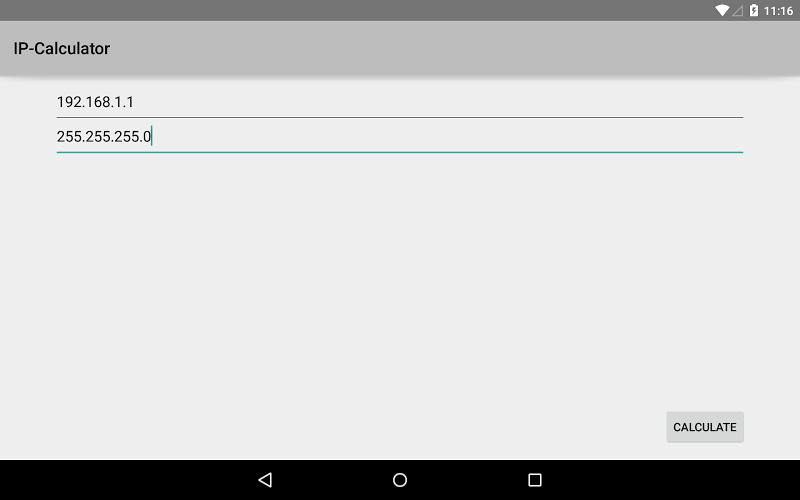Tap the Android back navigation icon
The image size is (800, 500).
click(265, 480)
